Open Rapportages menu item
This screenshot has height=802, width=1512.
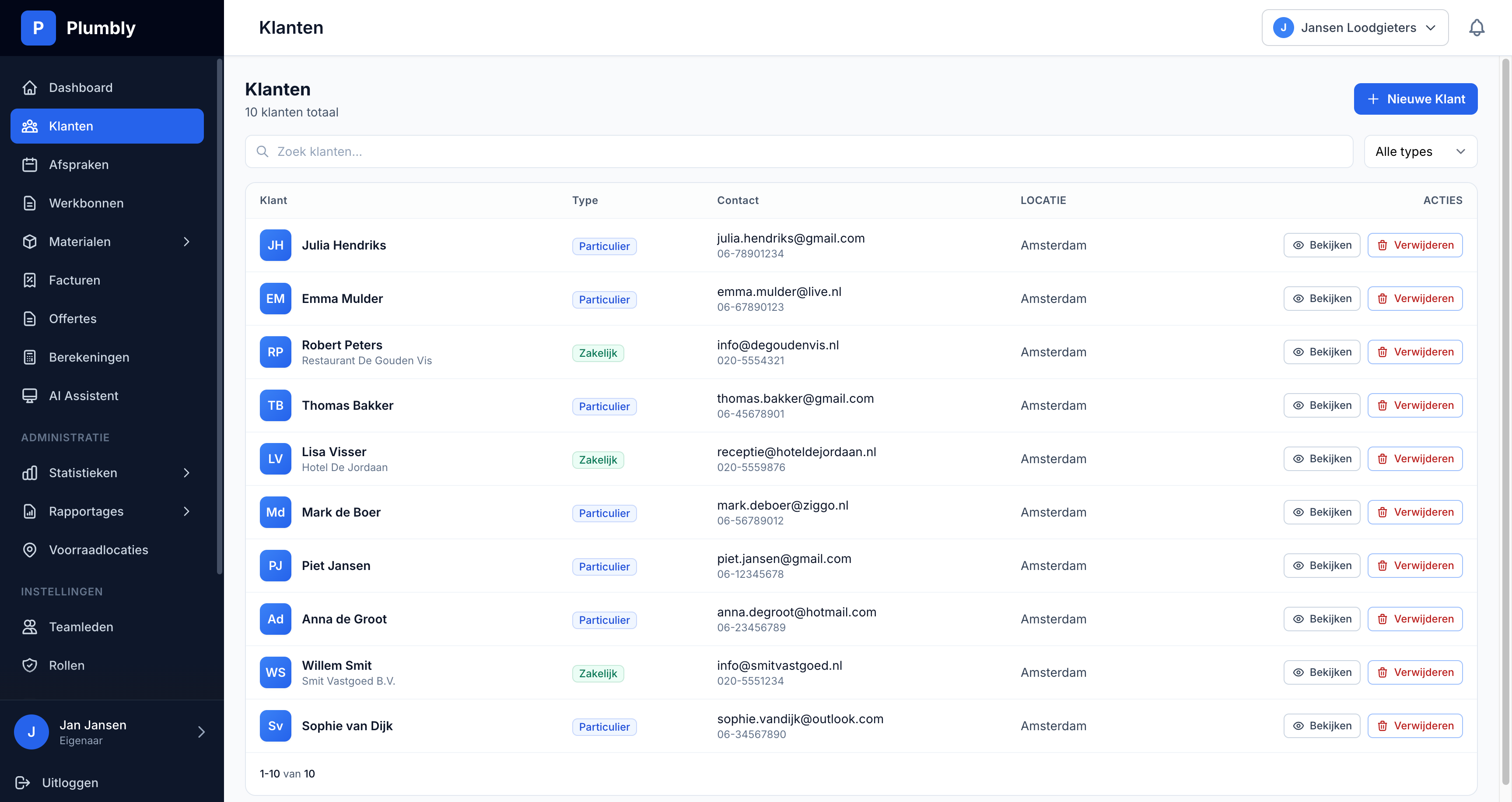tap(107, 511)
